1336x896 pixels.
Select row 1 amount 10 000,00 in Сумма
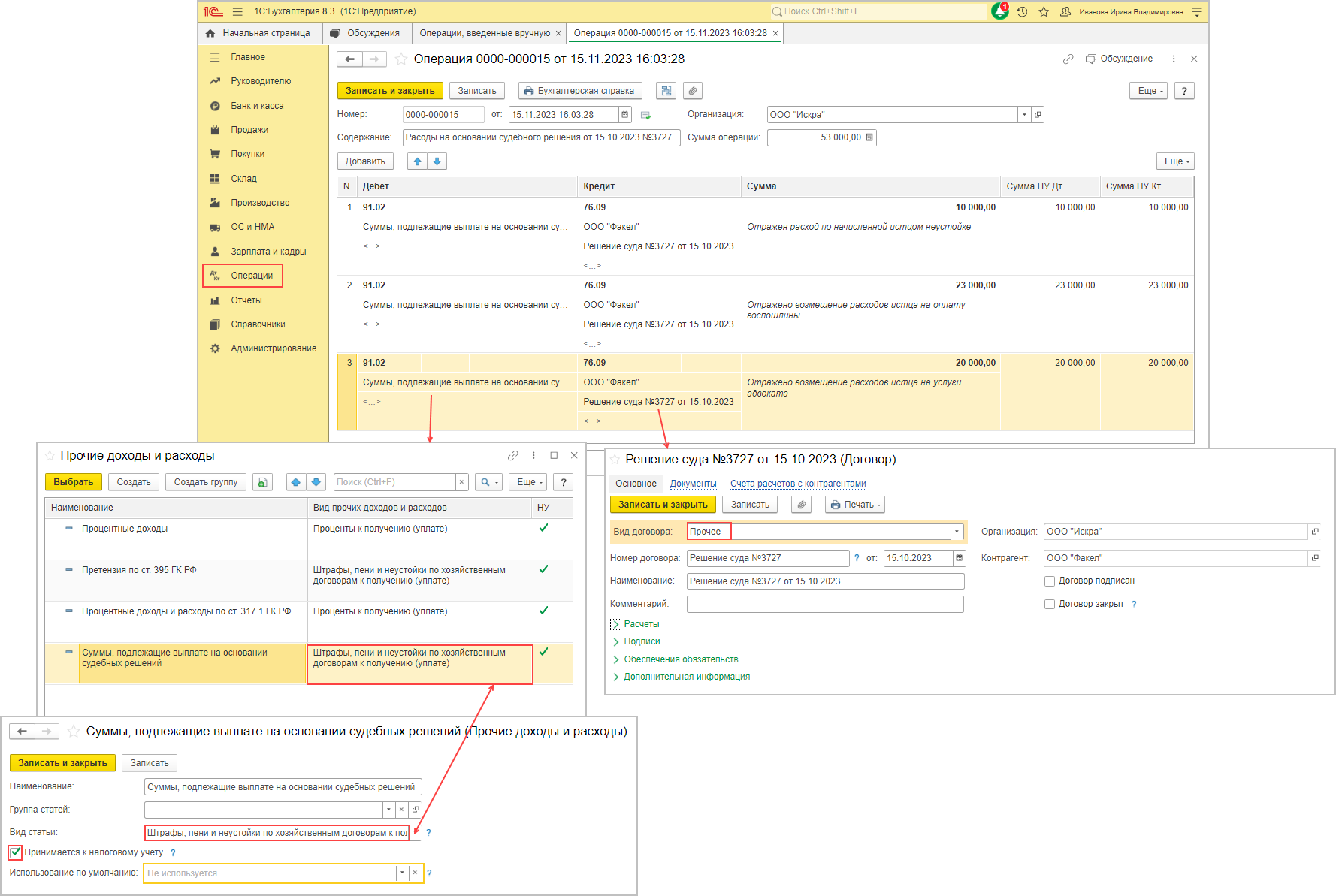tap(975, 207)
